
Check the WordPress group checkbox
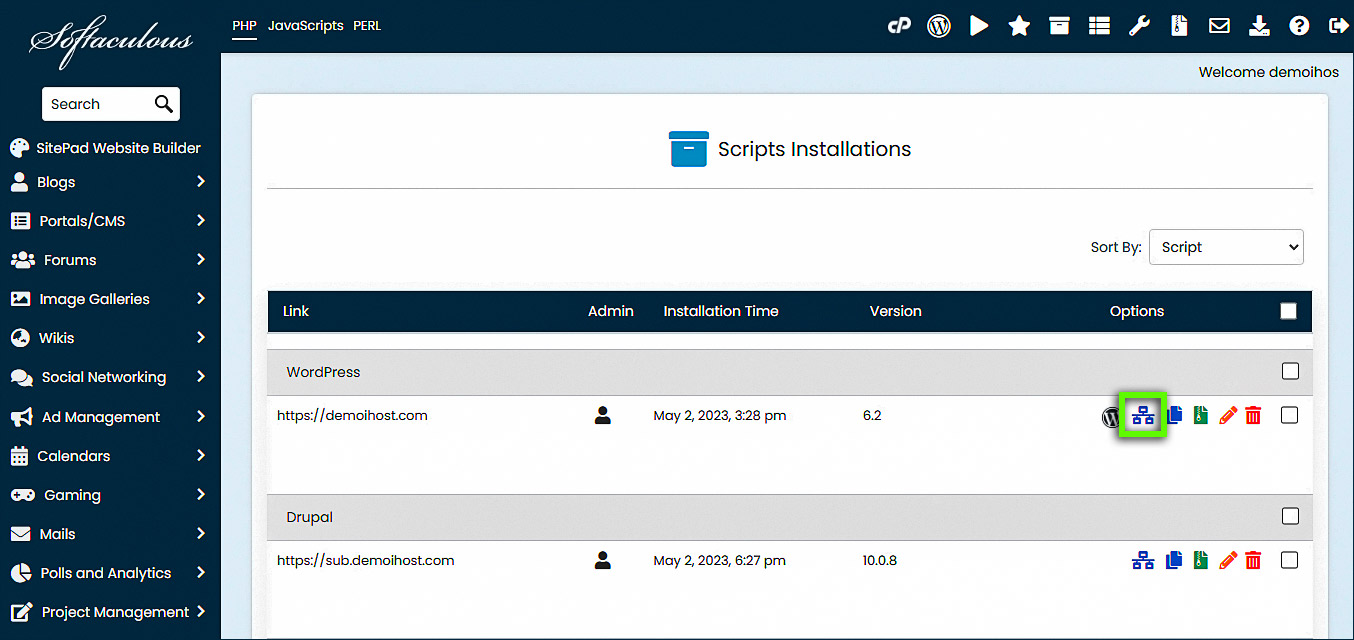pyautogui.click(x=1290, y=371)
